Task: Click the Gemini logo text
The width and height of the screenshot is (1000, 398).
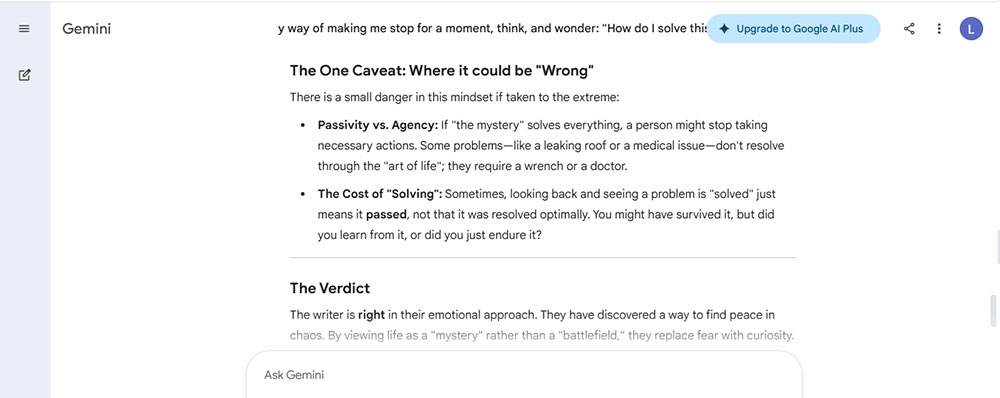Action: coord(87,29)
